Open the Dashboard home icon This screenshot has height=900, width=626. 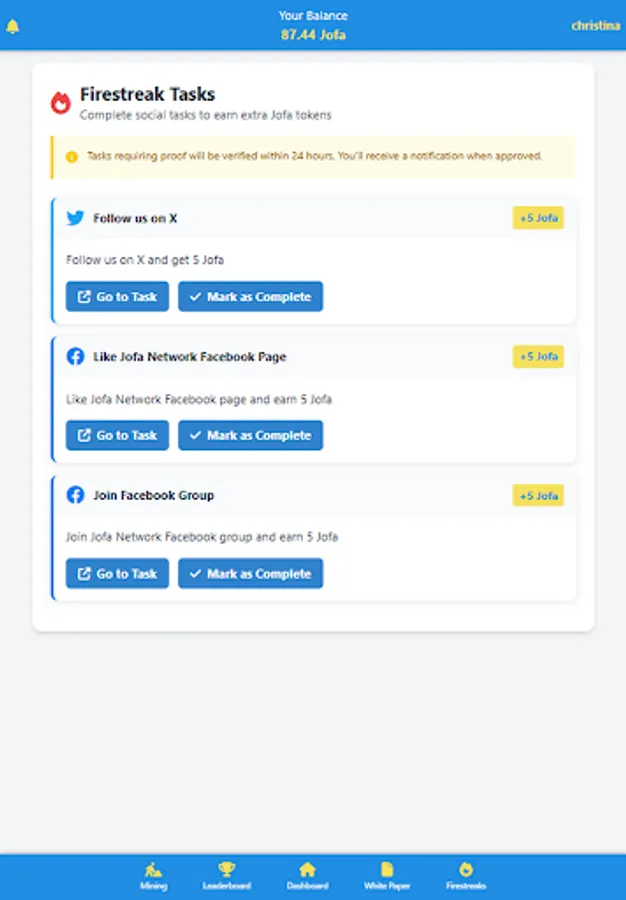tap(308, 875)
